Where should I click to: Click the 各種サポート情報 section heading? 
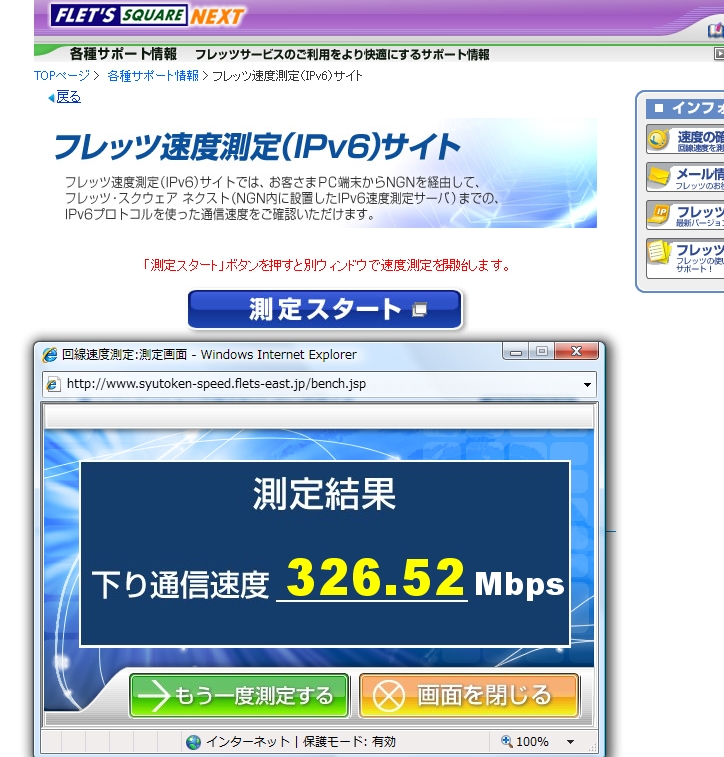(x=123, y=54)
